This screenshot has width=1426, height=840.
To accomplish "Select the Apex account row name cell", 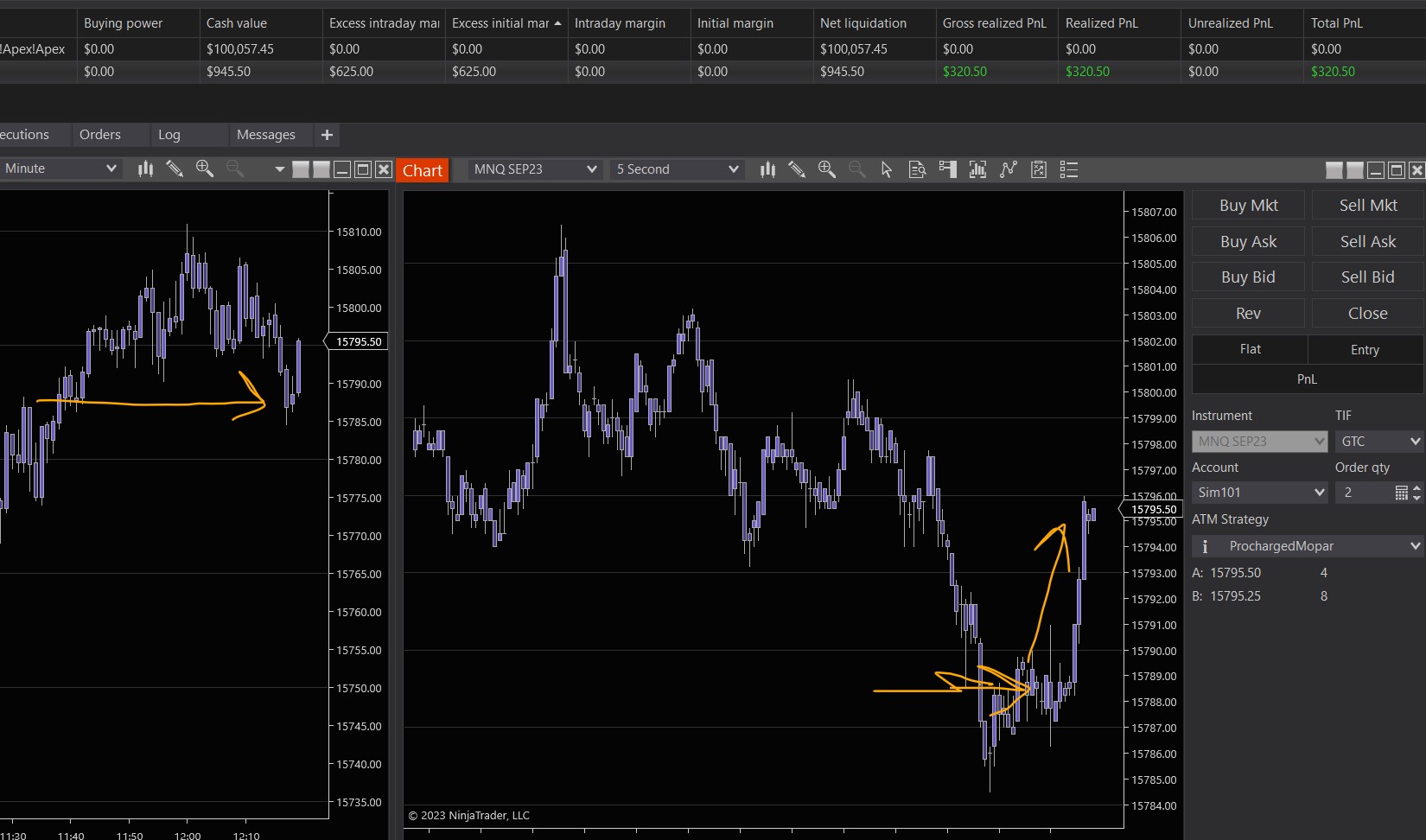I will tap(38, 49).
